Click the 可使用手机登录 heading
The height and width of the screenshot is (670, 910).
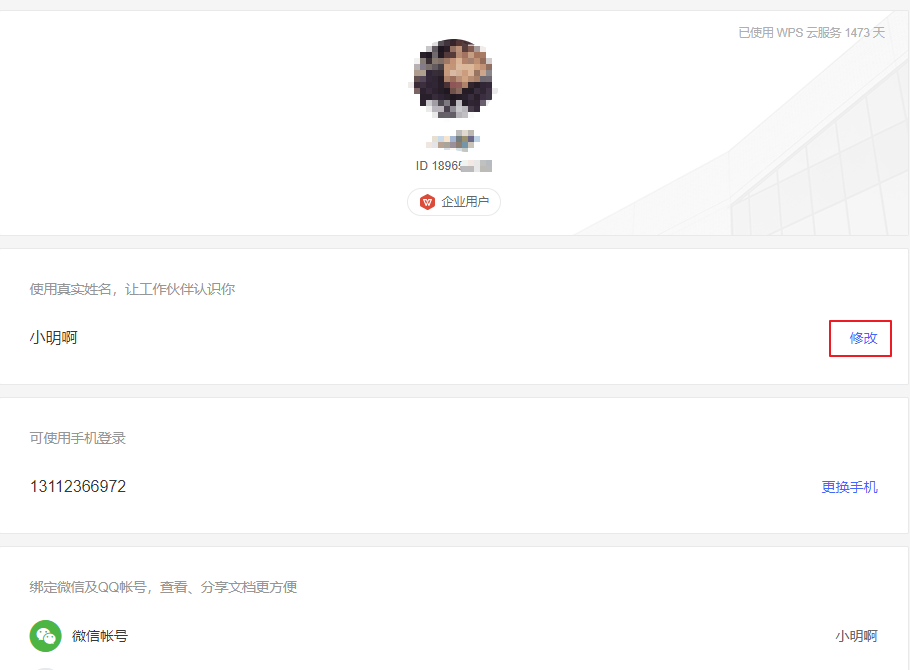[78, 438]
